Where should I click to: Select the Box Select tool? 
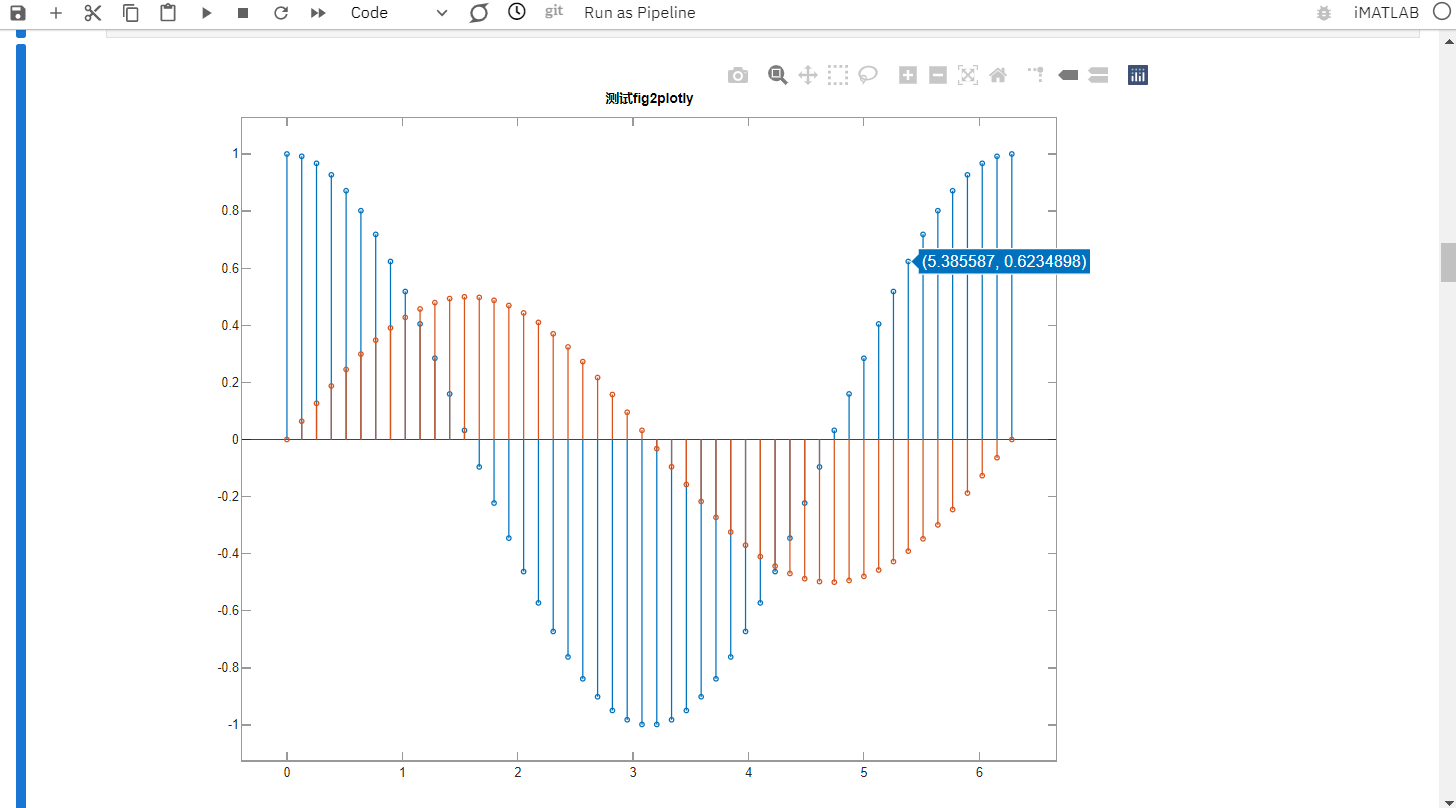pos(838,75)
